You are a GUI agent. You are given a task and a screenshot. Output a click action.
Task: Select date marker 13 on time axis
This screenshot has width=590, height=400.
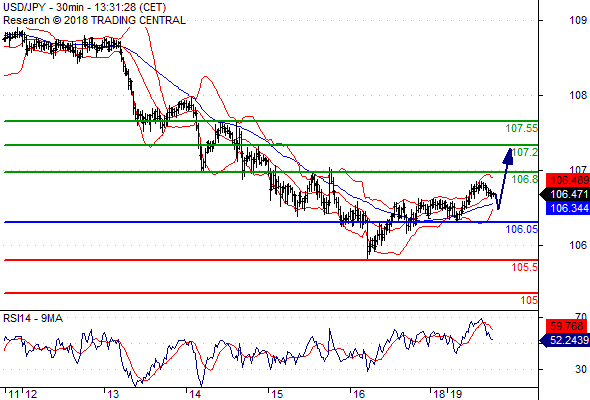(x=113, y=394)
